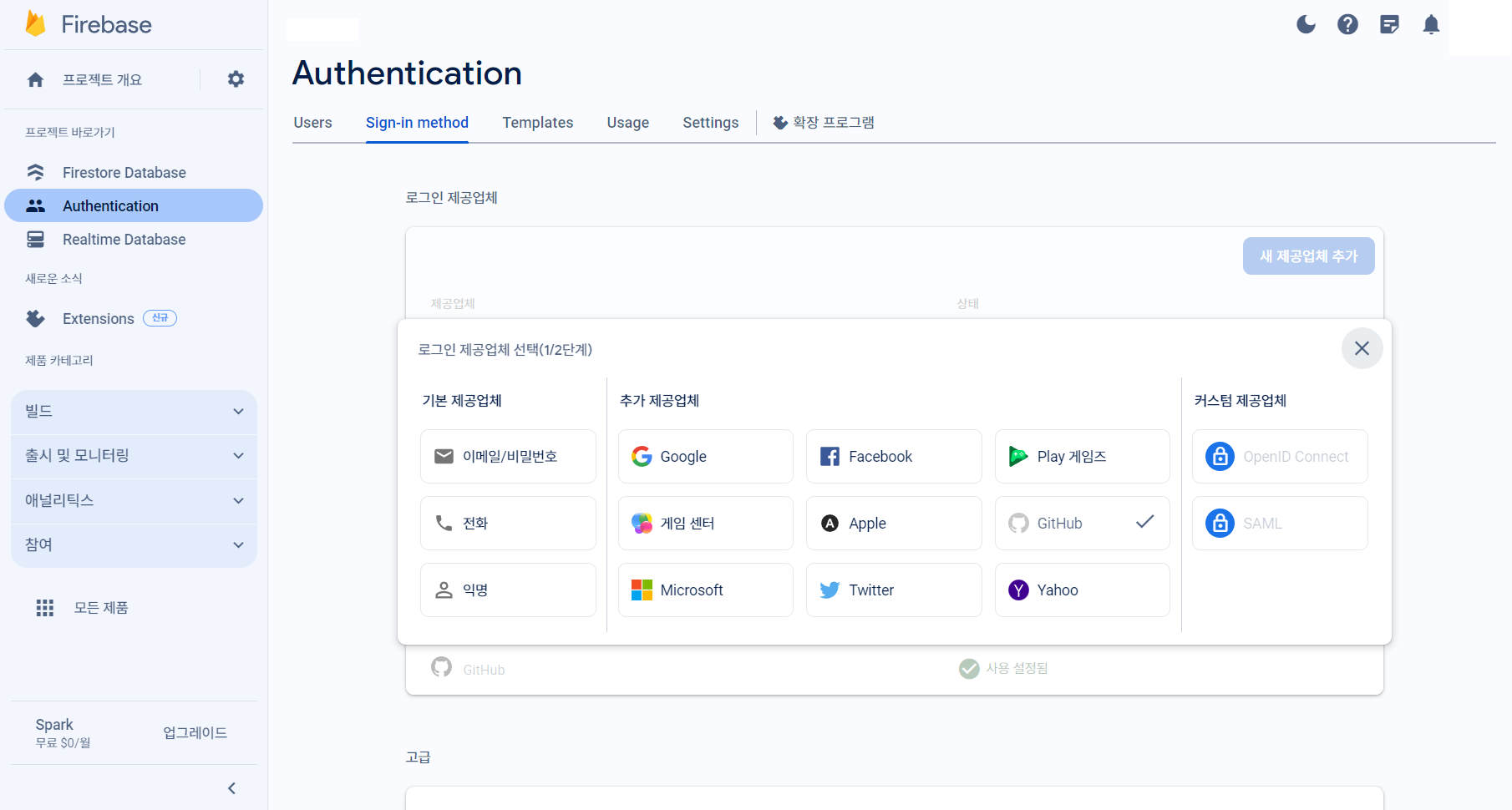
Task: Select Twitter provider
Action: point(894,590)
